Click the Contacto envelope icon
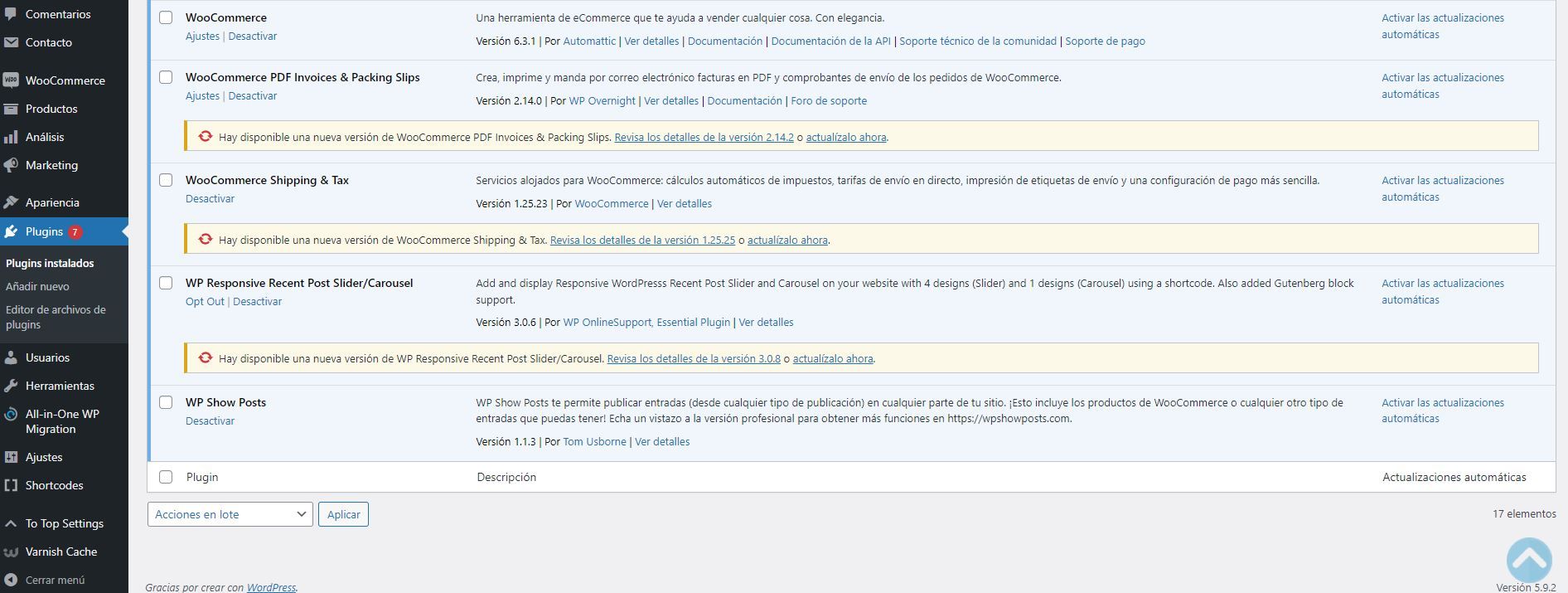Viewport: 1568px width, 593px height. (x=11, y=42)
